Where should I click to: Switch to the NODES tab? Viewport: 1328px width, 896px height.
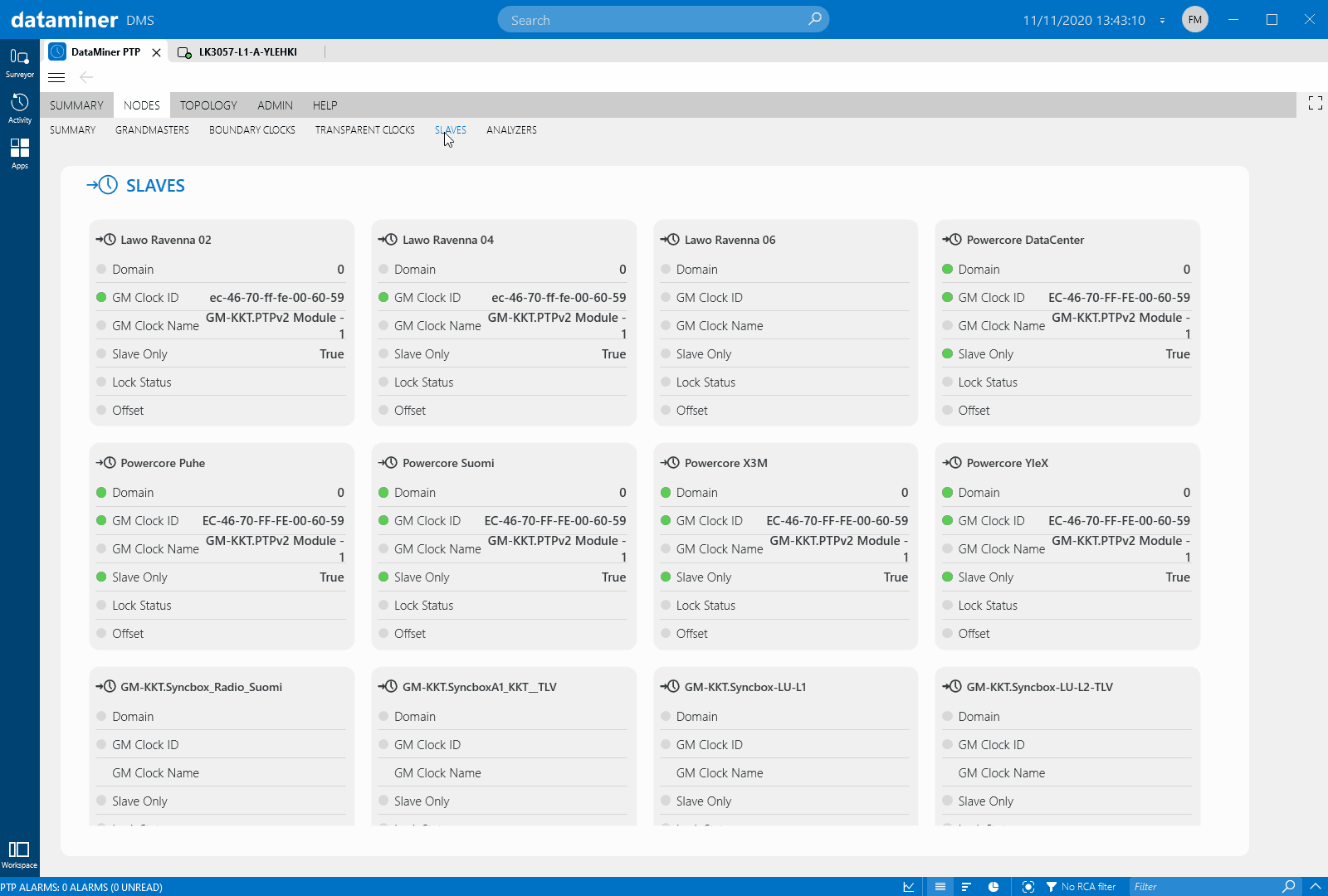click(x=142, y=105)
